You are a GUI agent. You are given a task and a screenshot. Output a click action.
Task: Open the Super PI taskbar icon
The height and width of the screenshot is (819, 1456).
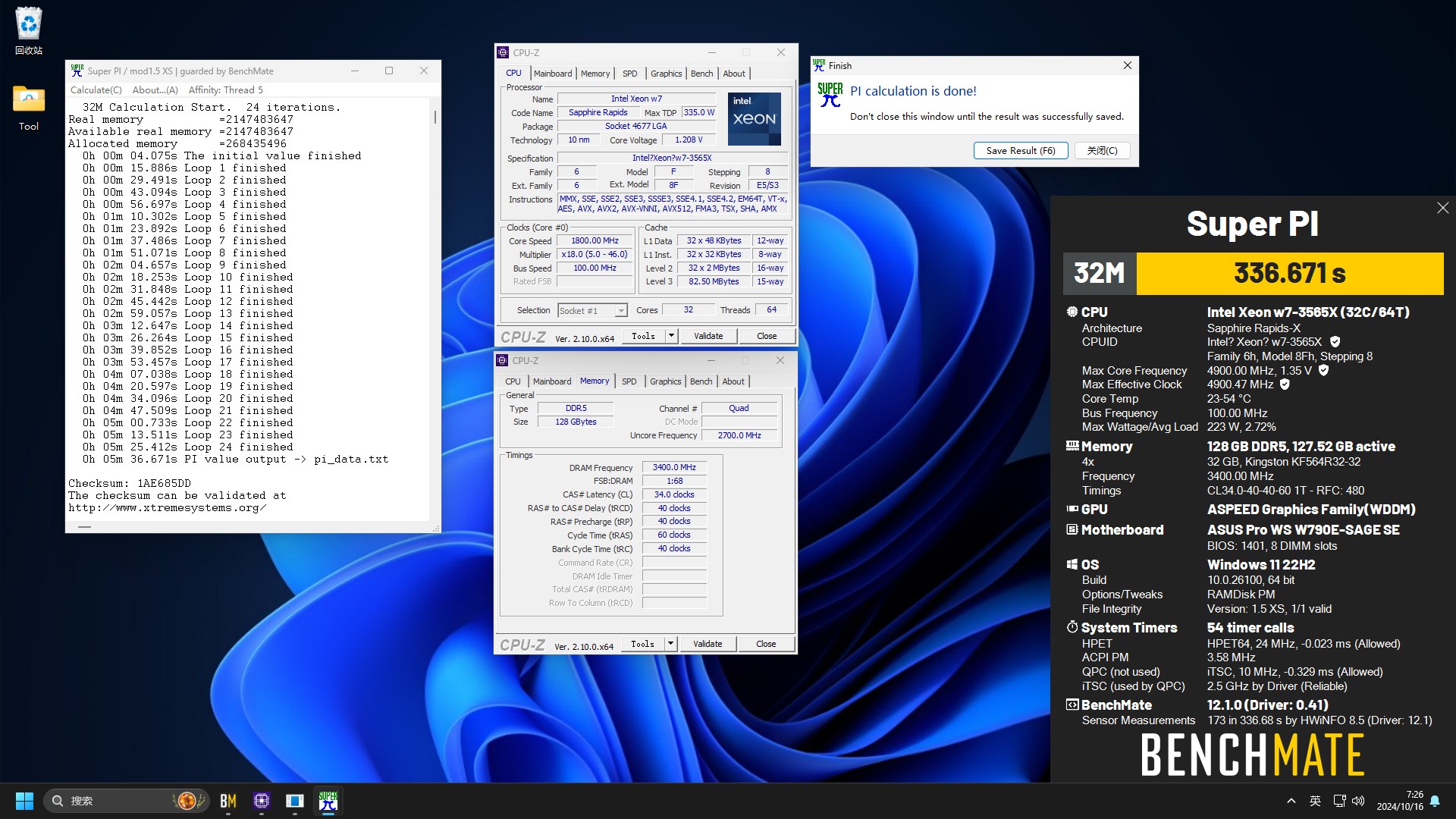pyautogui.click(x=328, y=801)
